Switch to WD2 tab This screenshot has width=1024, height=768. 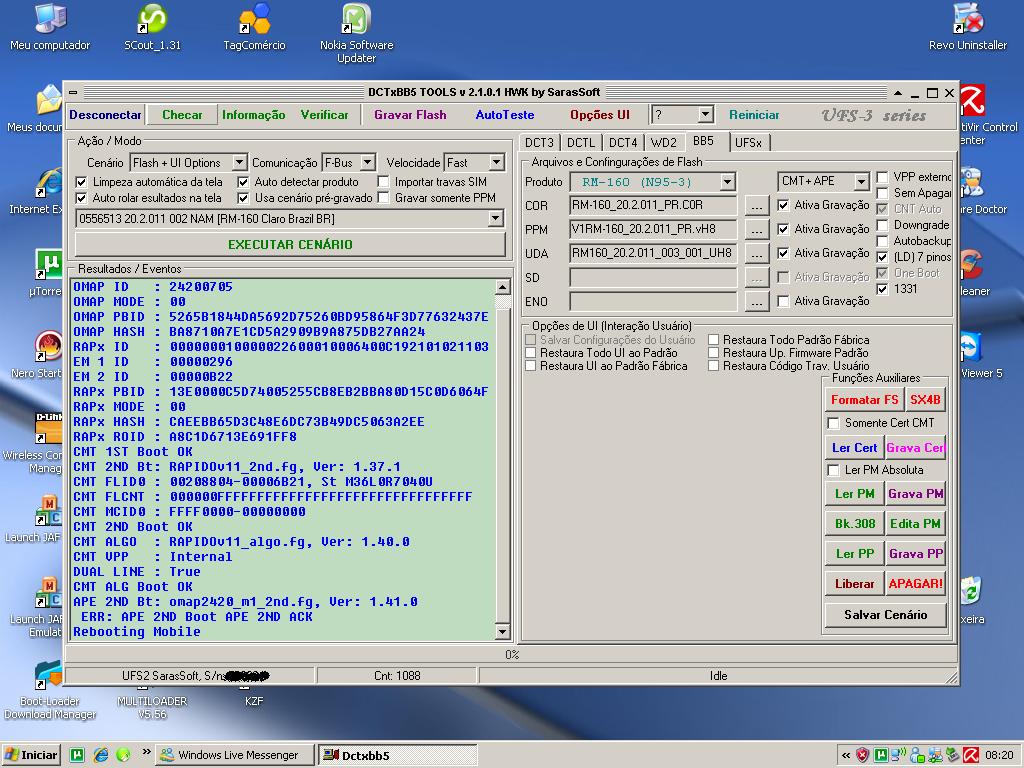coord(664,142)
